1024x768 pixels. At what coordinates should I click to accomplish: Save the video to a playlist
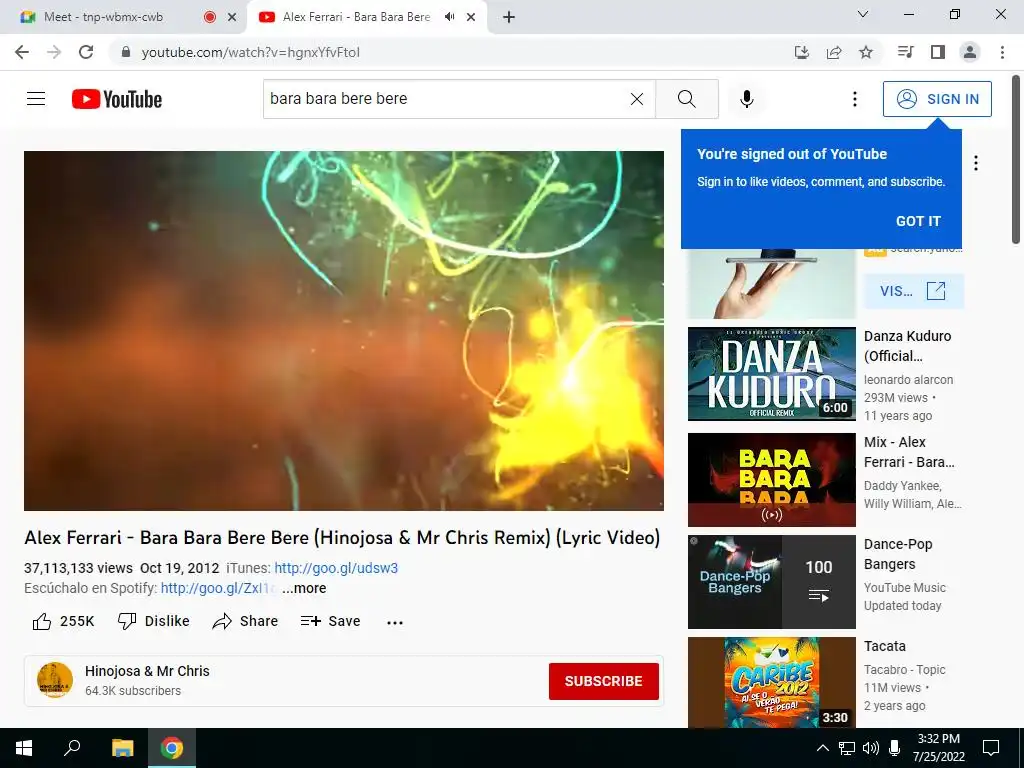[x=330, y=621]
